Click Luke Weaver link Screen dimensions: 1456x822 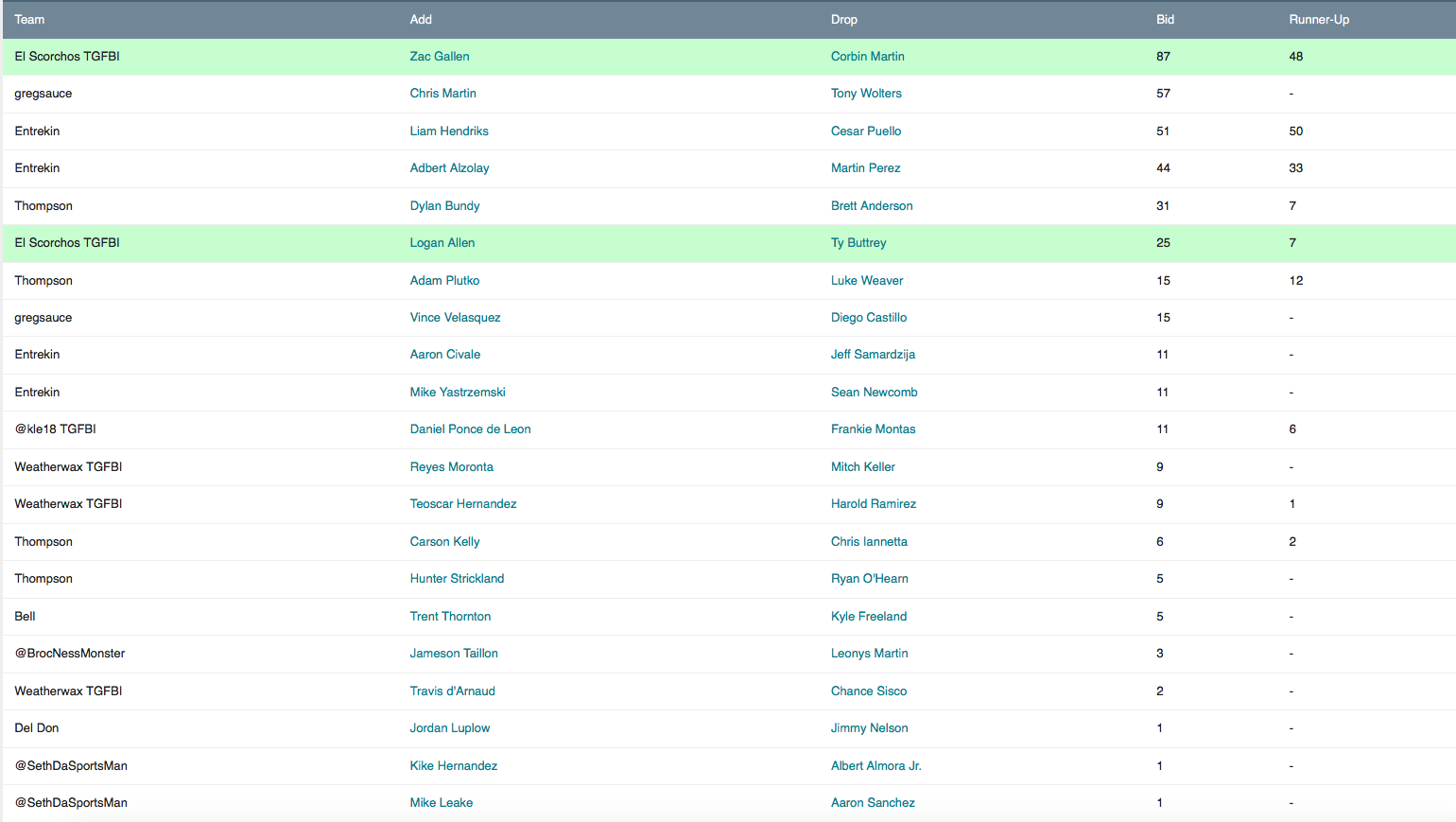[867, 281]
